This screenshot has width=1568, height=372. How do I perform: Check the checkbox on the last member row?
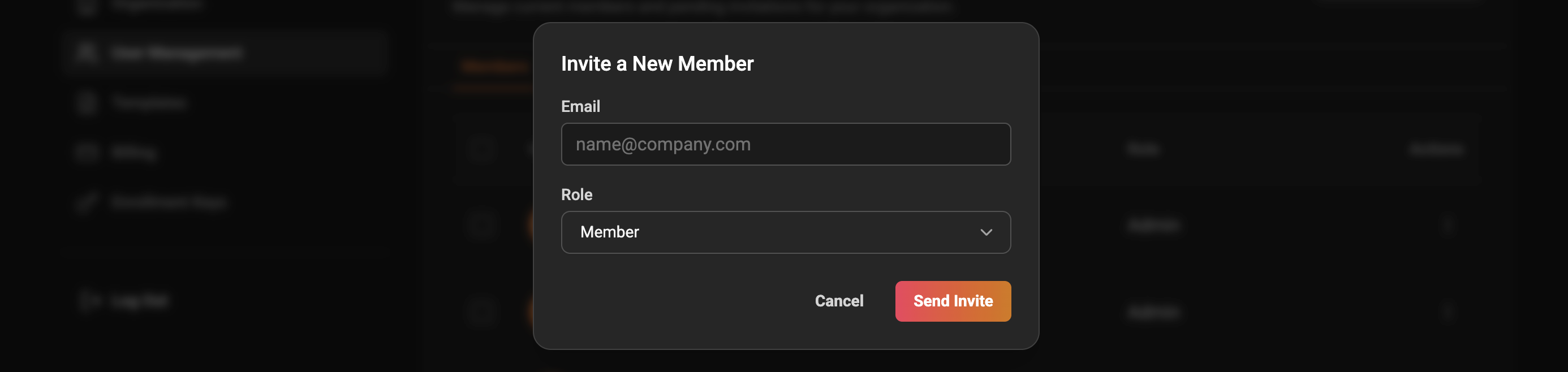click(481, 312)
